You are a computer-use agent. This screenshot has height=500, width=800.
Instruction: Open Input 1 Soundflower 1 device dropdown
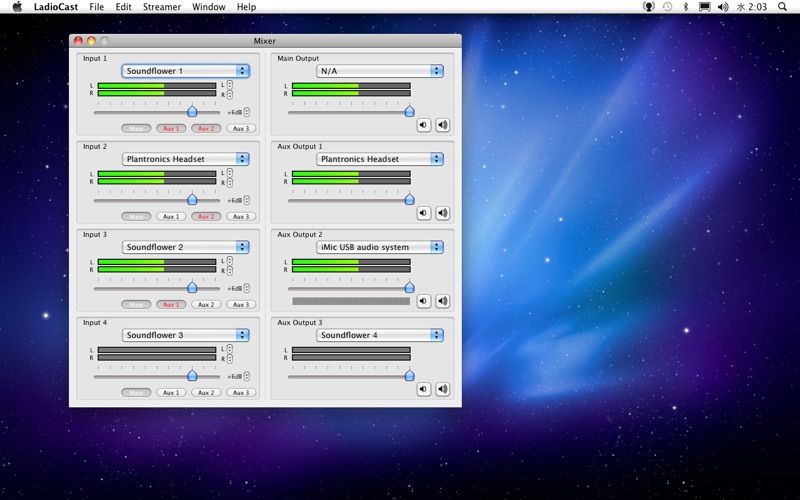tap(186, 71)
